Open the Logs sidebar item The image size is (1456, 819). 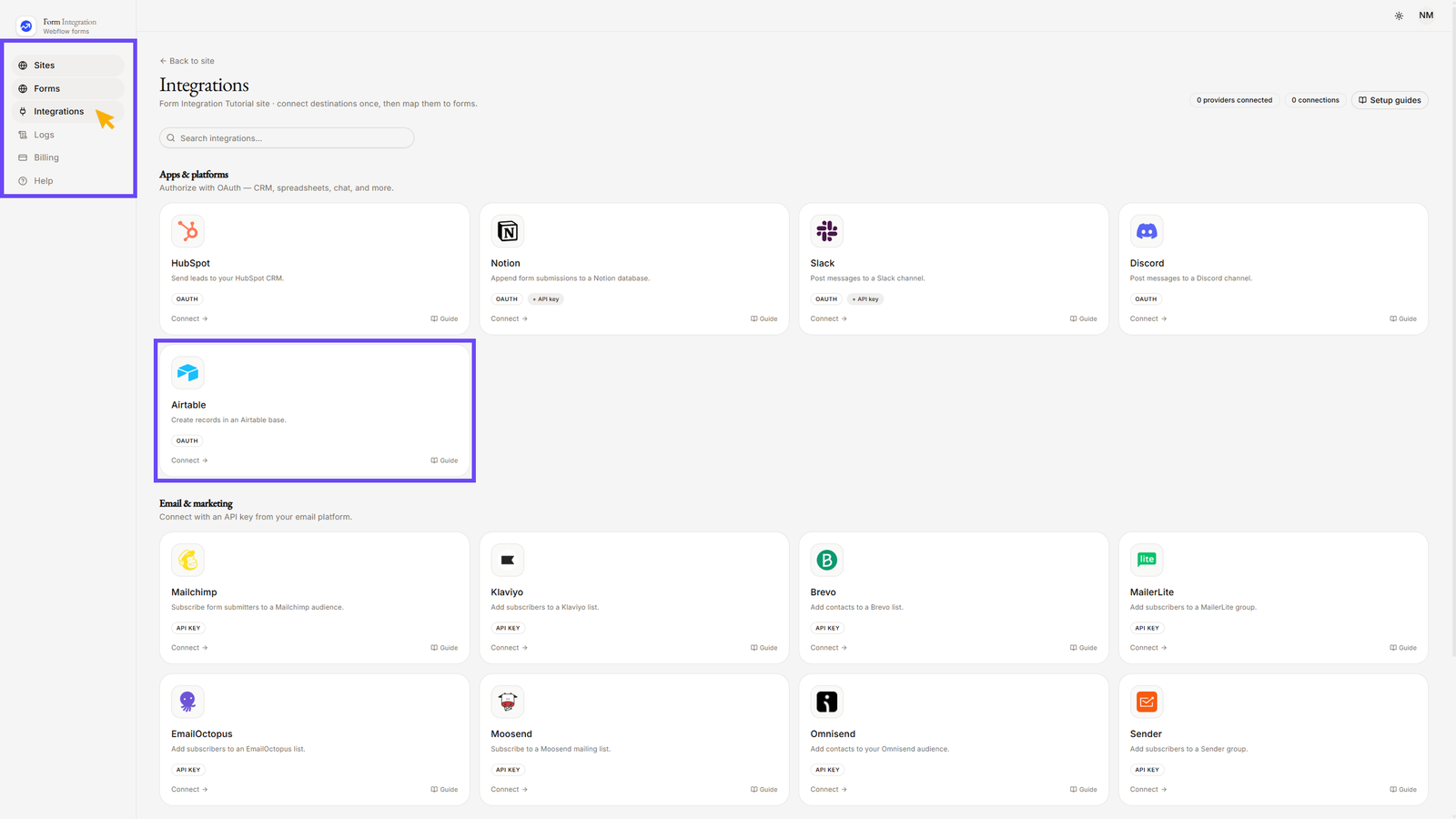69,135
